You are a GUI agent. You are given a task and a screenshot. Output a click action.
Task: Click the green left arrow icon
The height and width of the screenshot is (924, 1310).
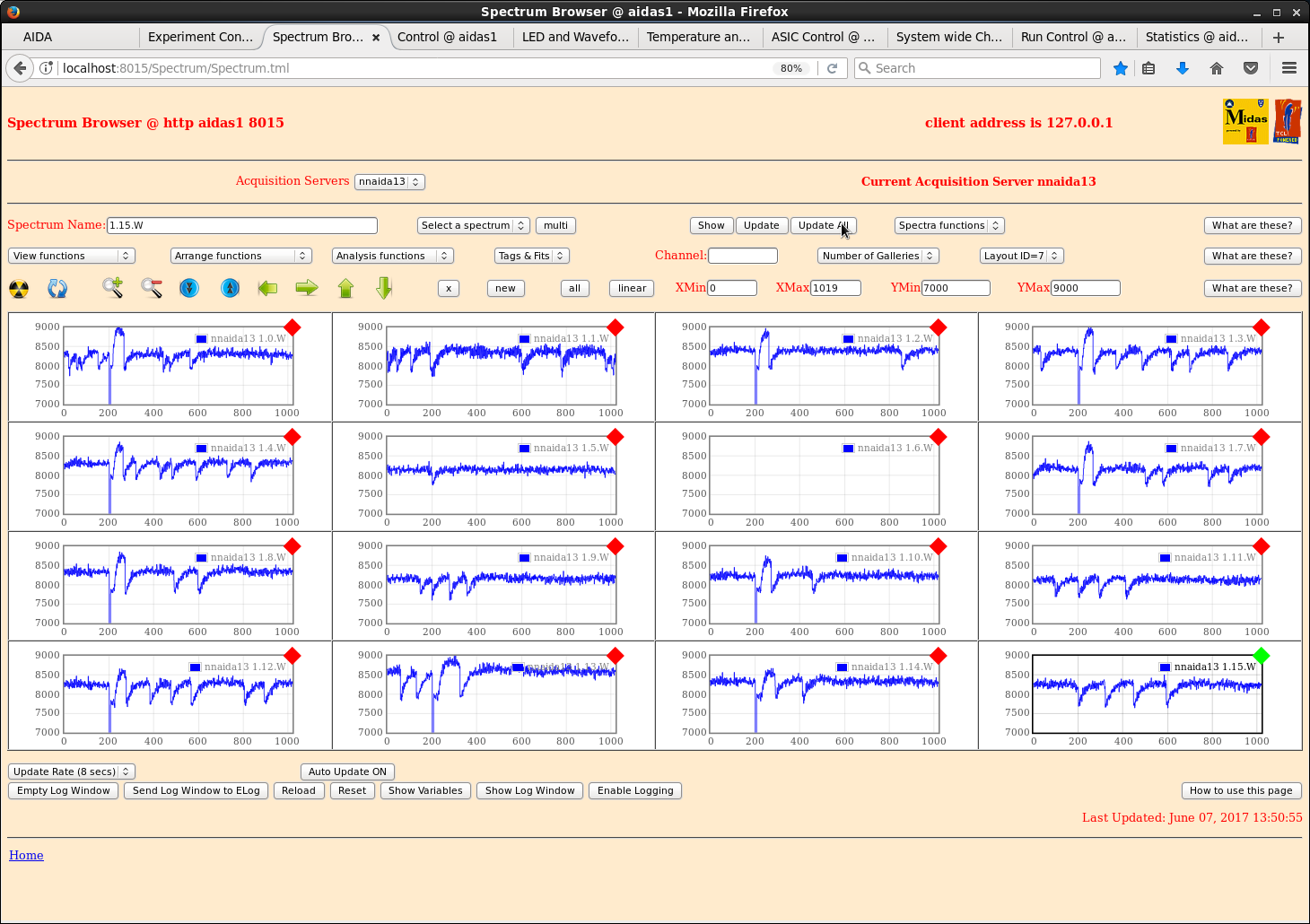click(x=267, y=288)
